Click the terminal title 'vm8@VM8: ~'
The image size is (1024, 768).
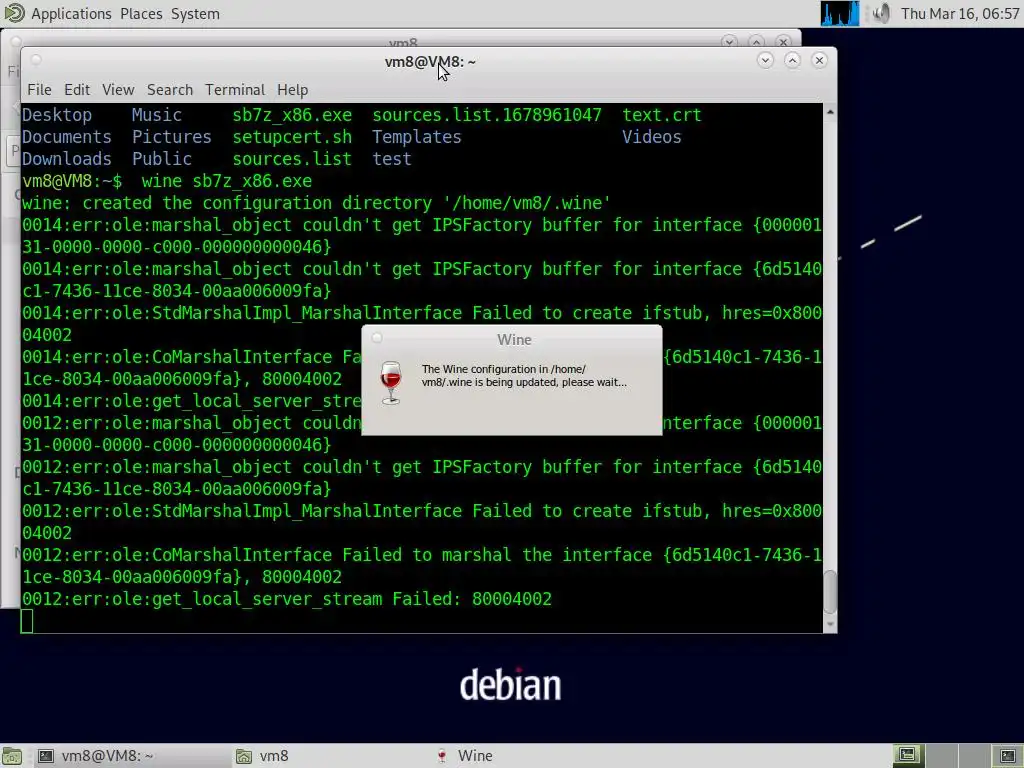click(x=430, y=61)
